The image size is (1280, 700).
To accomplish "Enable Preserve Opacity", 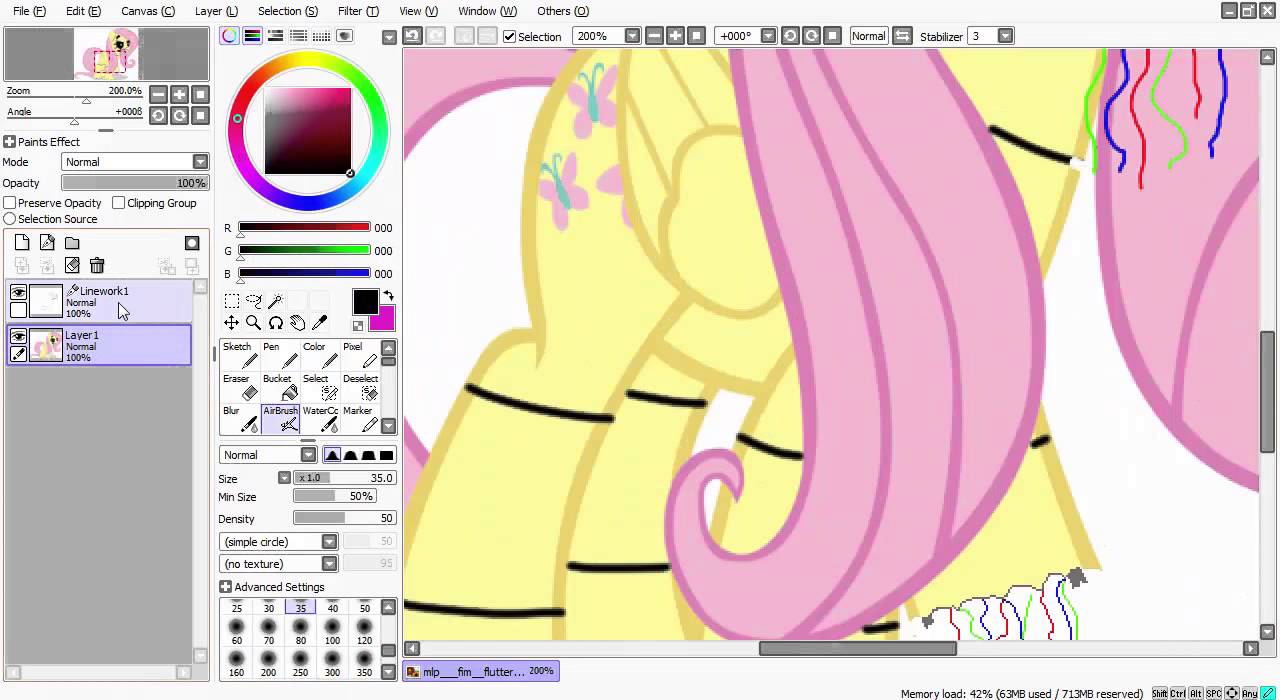I will point(9,203).
